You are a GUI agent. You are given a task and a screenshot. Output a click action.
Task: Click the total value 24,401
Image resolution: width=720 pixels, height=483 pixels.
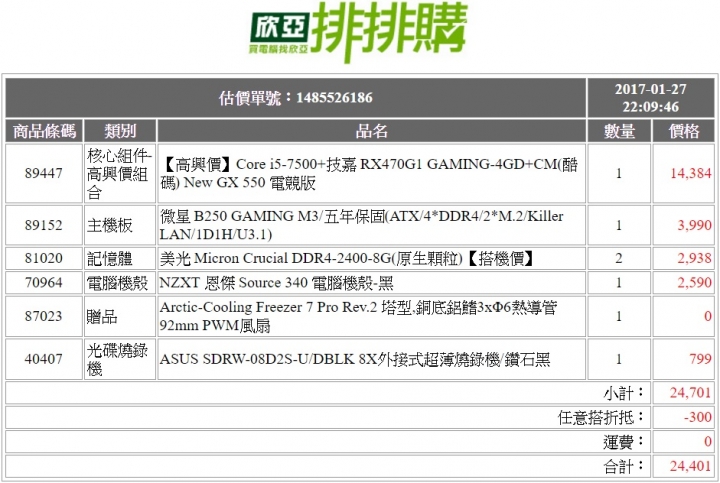690,466
